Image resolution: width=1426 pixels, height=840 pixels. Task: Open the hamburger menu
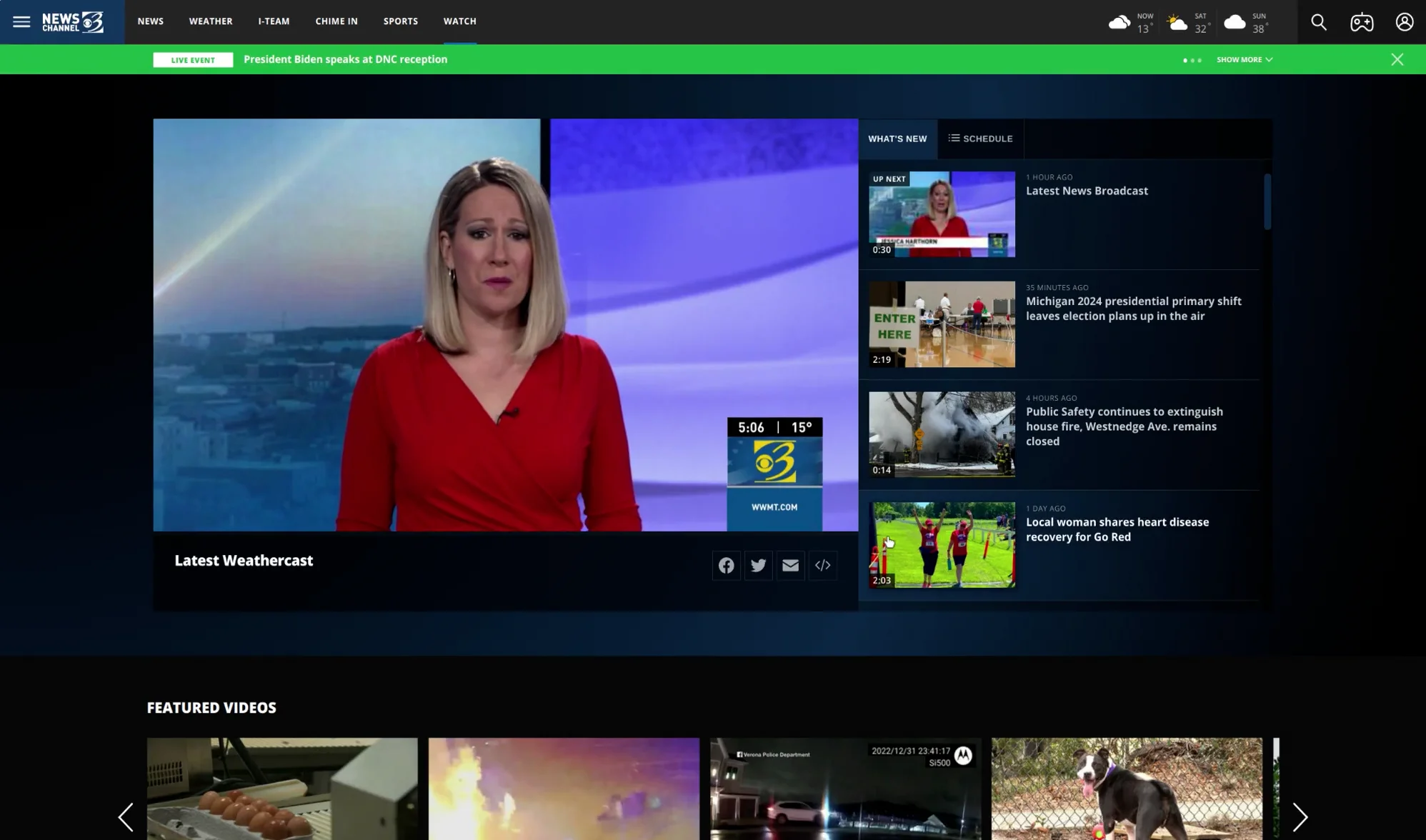(21, 21)
